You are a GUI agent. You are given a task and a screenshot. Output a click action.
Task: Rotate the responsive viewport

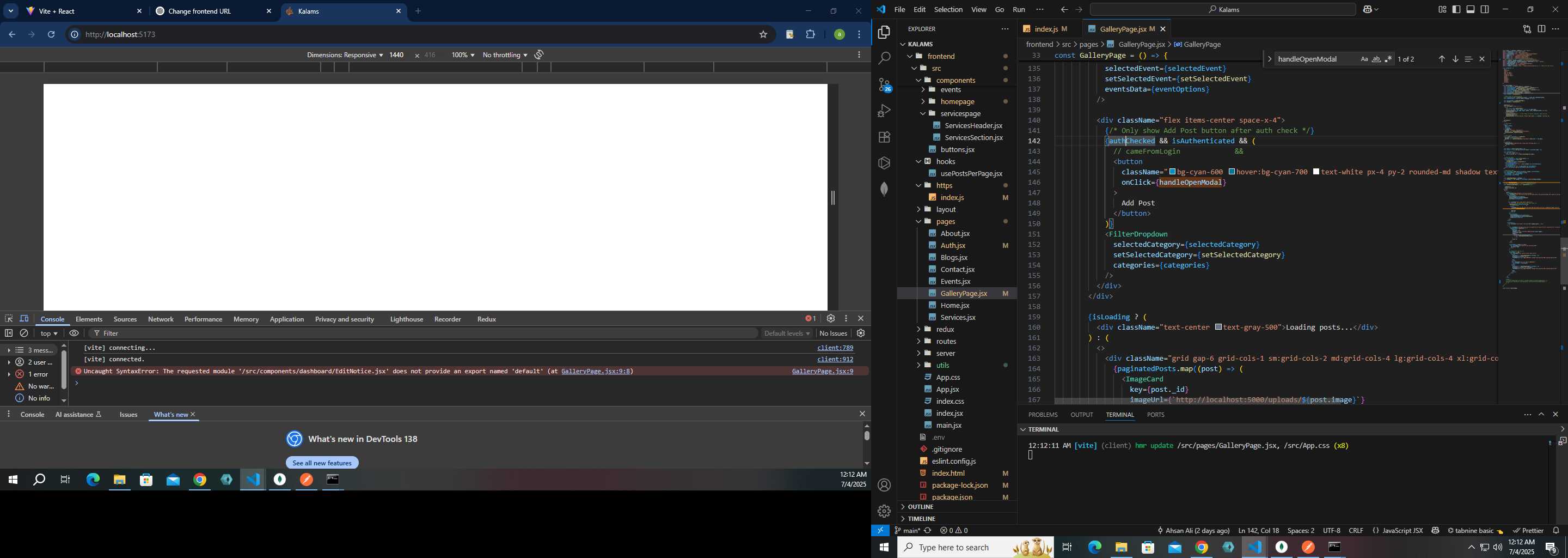[x=538, y=55]
